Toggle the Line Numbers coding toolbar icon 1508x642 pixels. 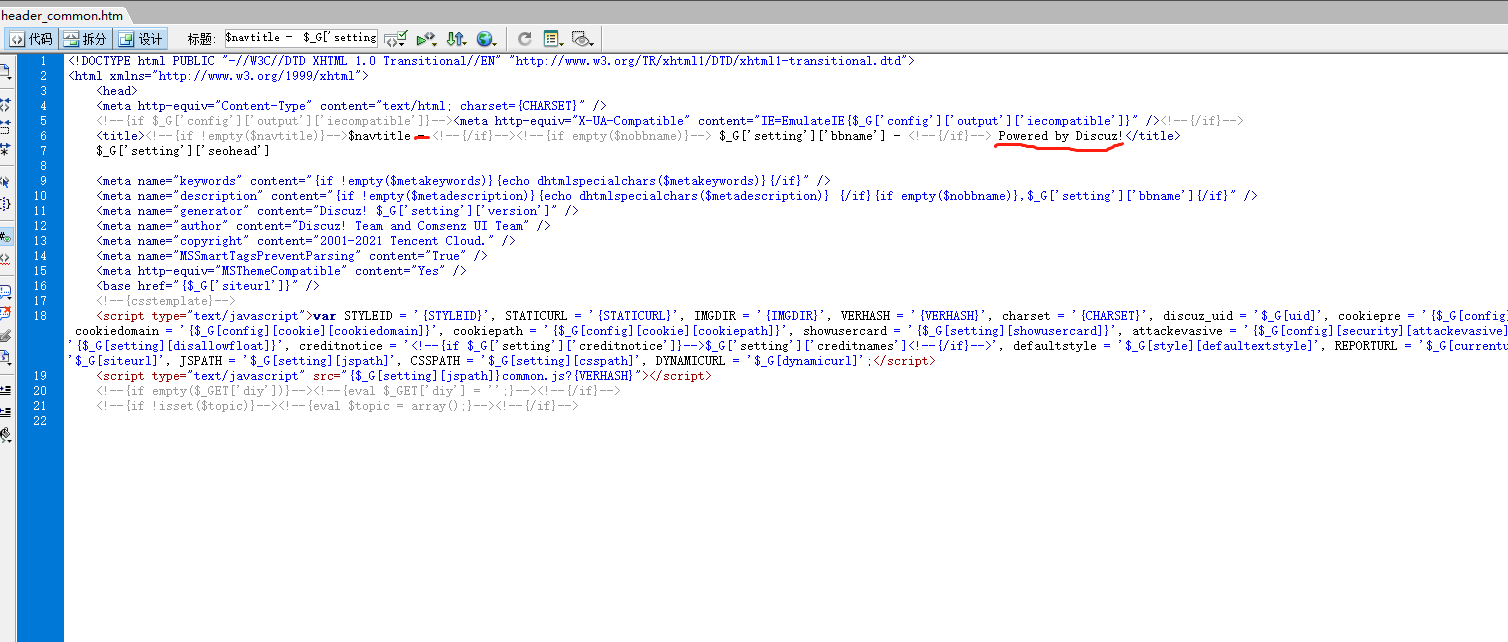(x=6, y=237)
